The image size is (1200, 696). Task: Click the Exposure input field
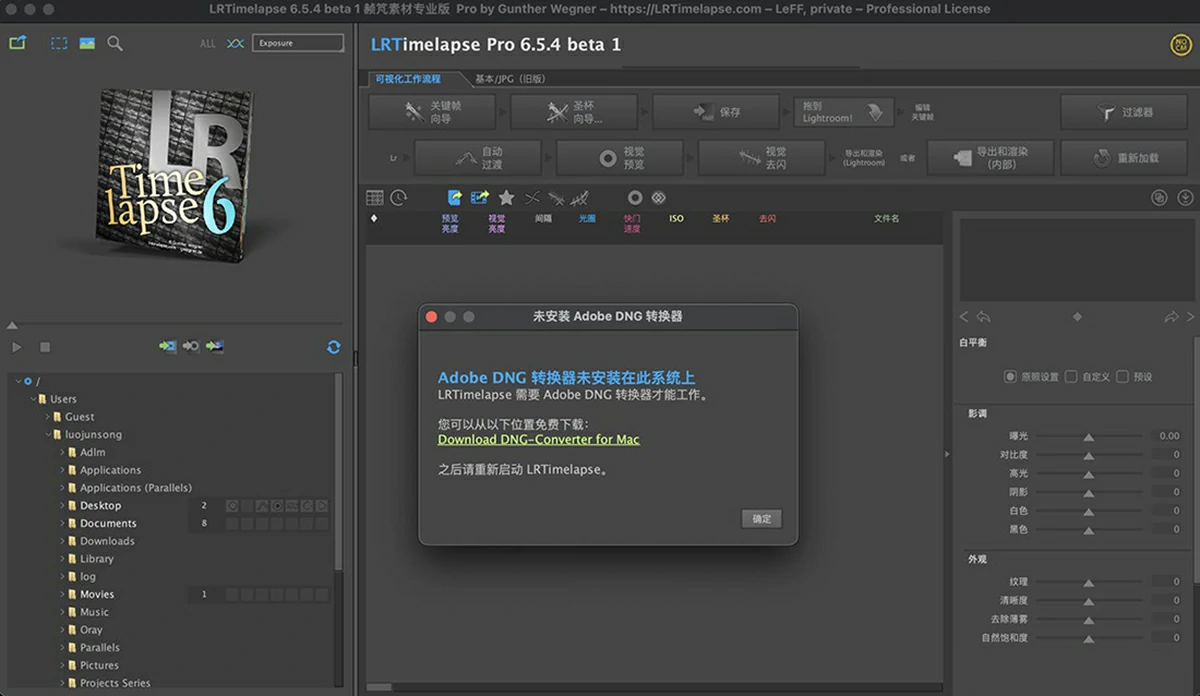pos(298,43)
